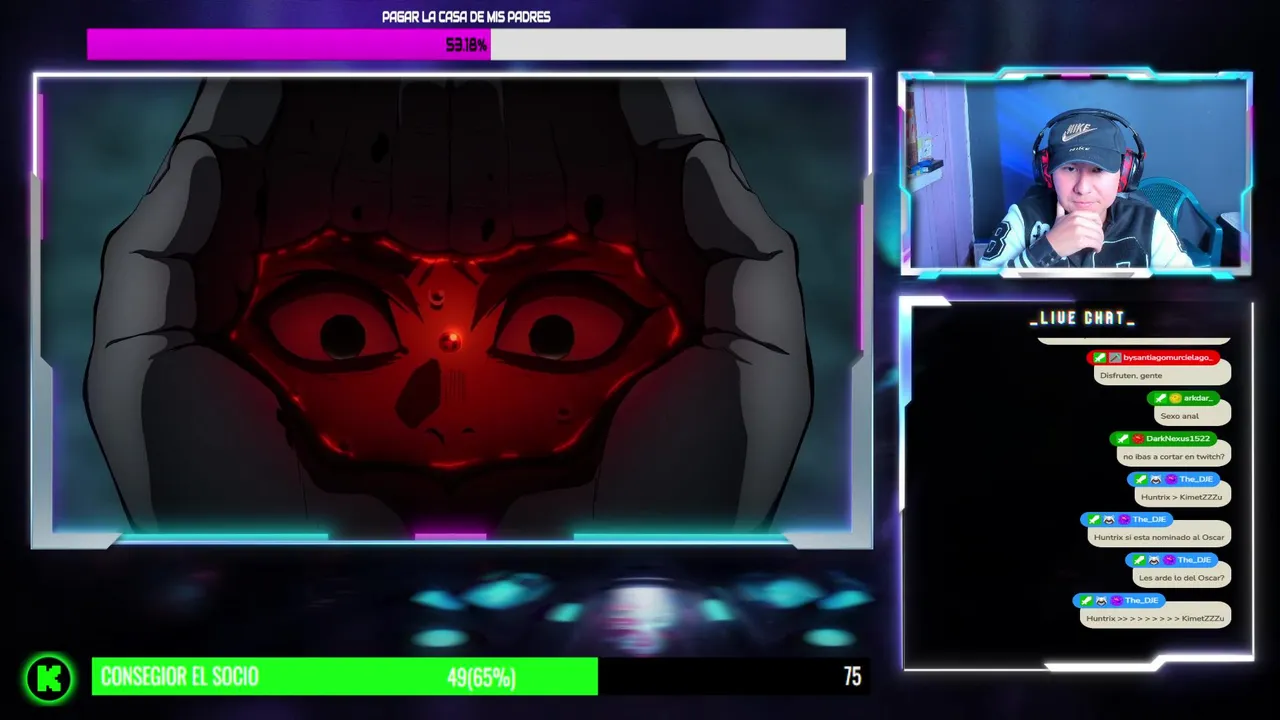The image size is (1280, 720).
Task: Click the '49(65%)' subscriber count text
Action: click(x=481, y=678)
